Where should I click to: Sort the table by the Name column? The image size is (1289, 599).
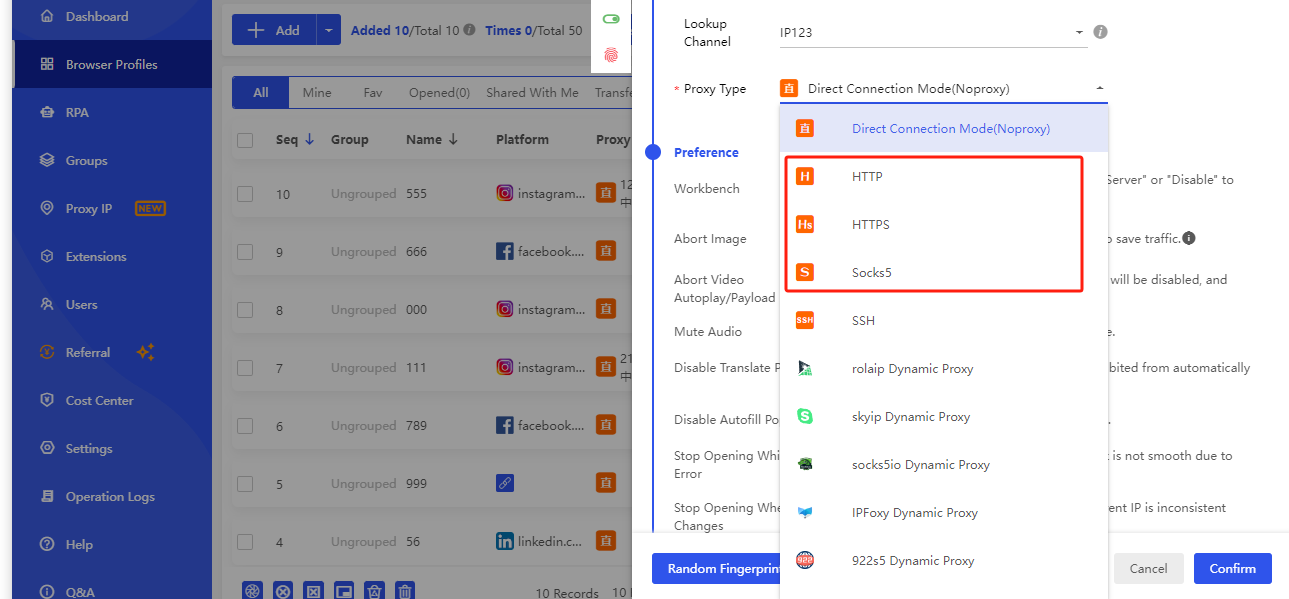click(432, 140)
